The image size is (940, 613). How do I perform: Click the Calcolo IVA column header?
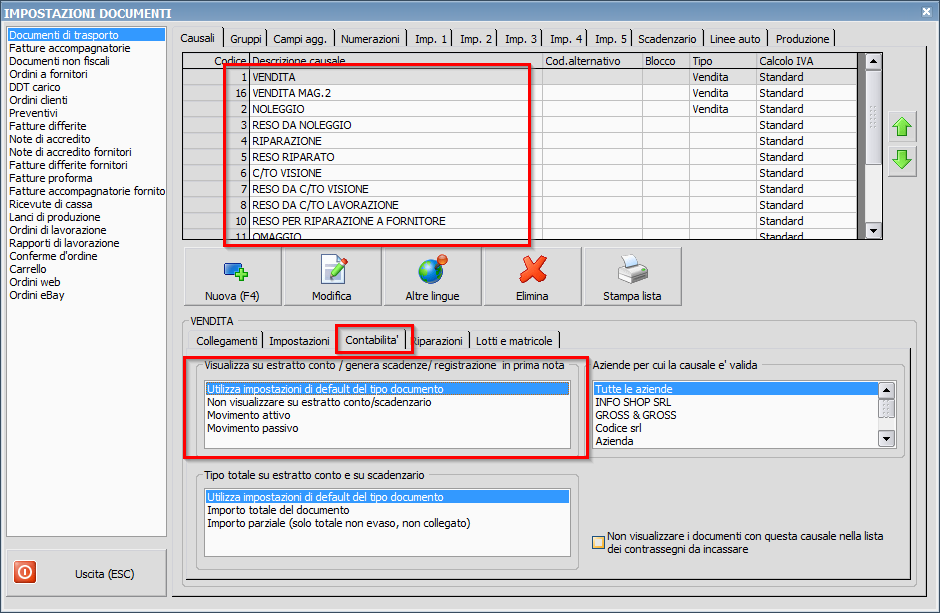[x=806, y=61]
